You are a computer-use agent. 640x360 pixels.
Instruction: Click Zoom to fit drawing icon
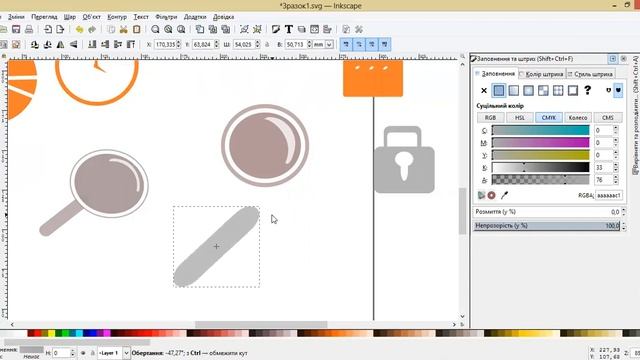point(168,29)
